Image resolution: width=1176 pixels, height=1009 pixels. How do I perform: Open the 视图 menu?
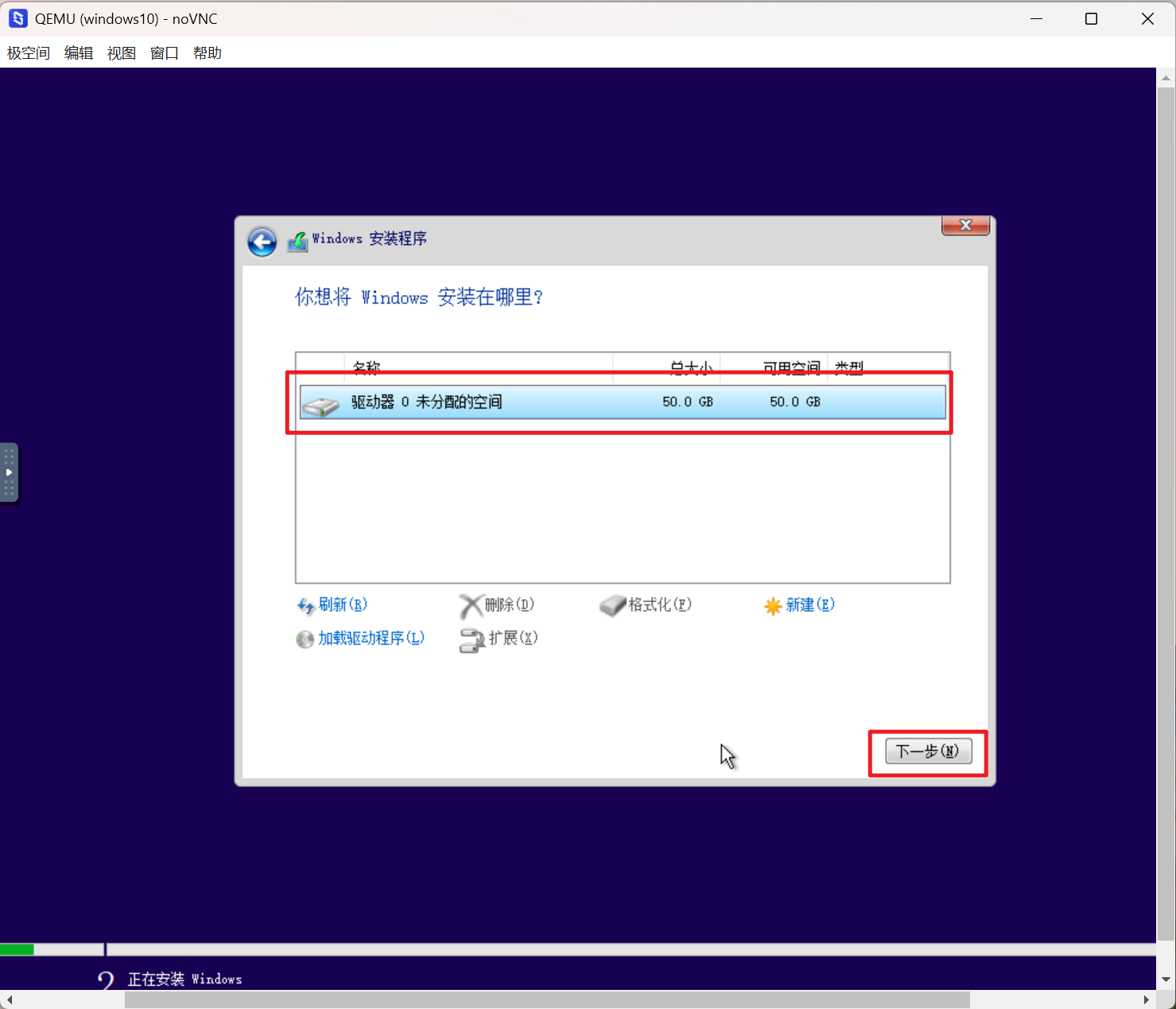[122, 53]
